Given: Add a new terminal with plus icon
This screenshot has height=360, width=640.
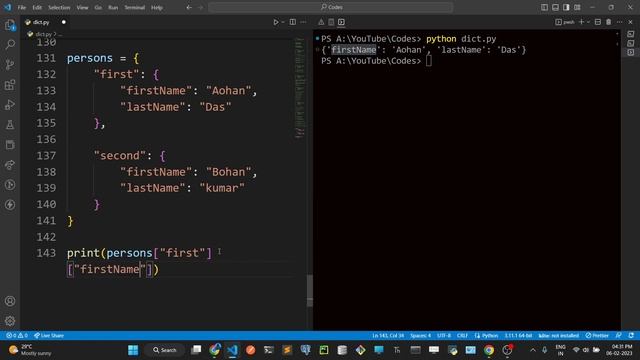Looking at the screenshot, I should [582, 22].
